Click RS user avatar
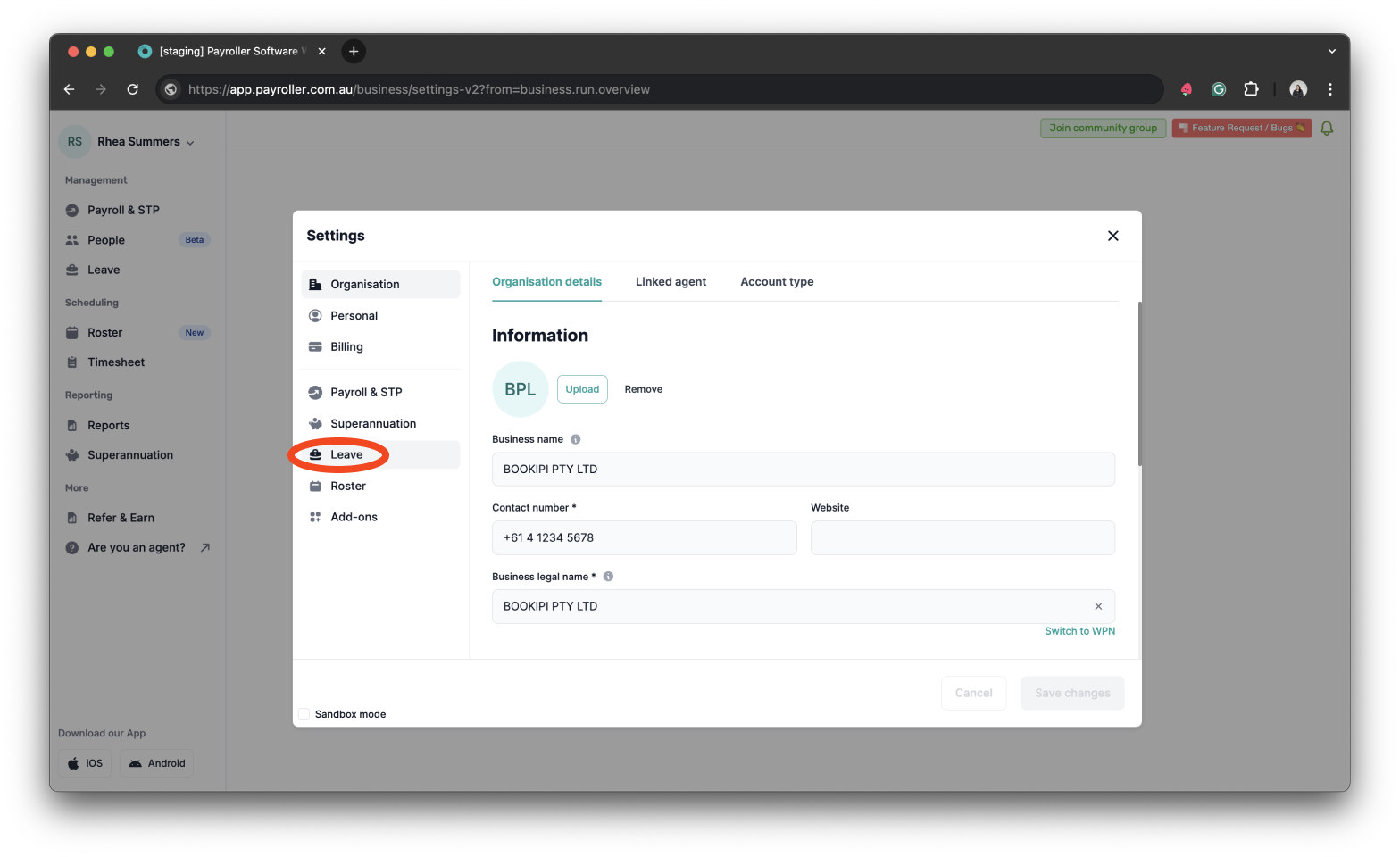Screen dimensions: 1400x857 point(75,141)
